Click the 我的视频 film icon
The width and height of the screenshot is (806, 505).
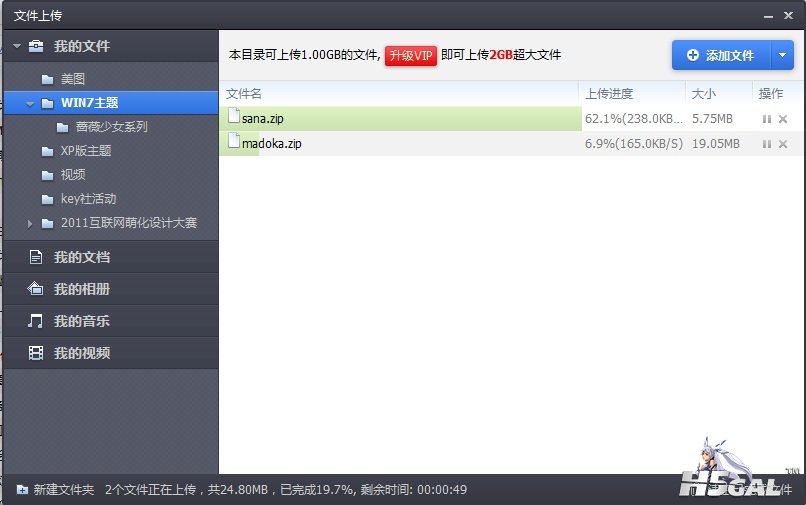point(36,353)
